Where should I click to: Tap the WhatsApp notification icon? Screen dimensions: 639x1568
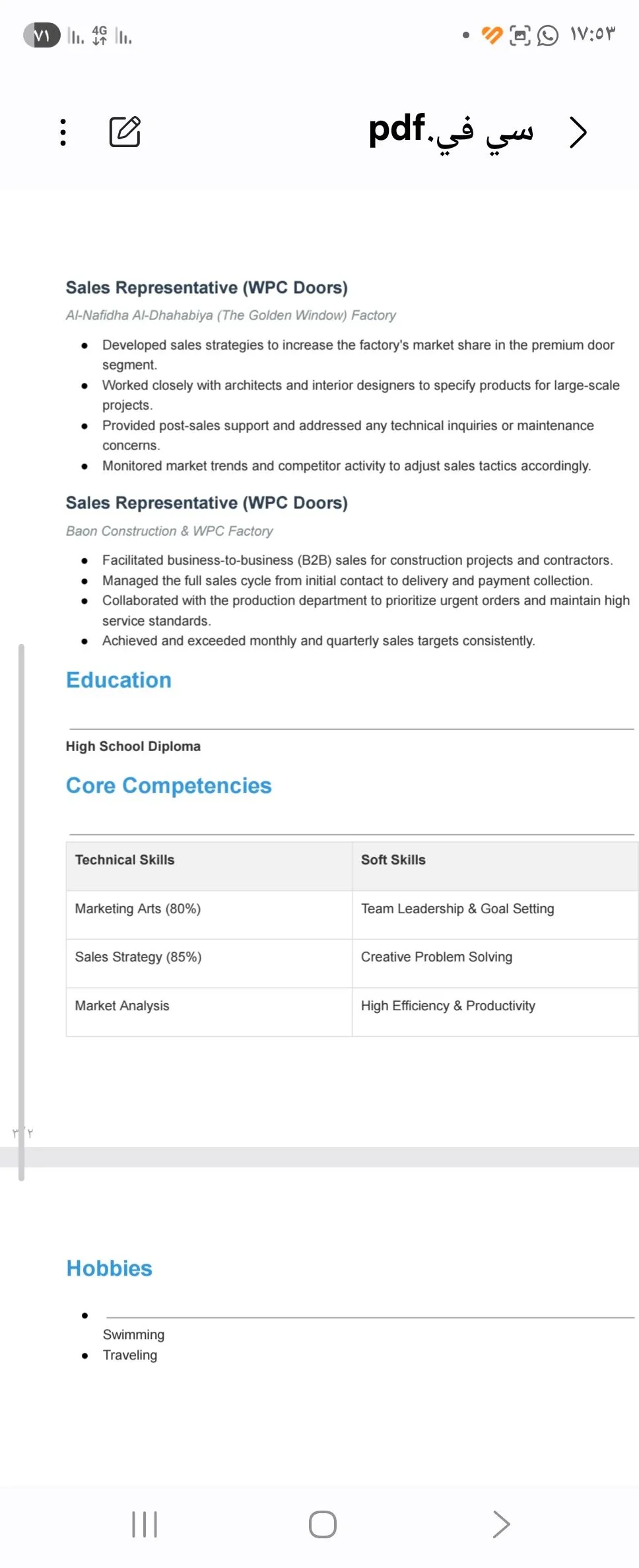pos(547,35)
